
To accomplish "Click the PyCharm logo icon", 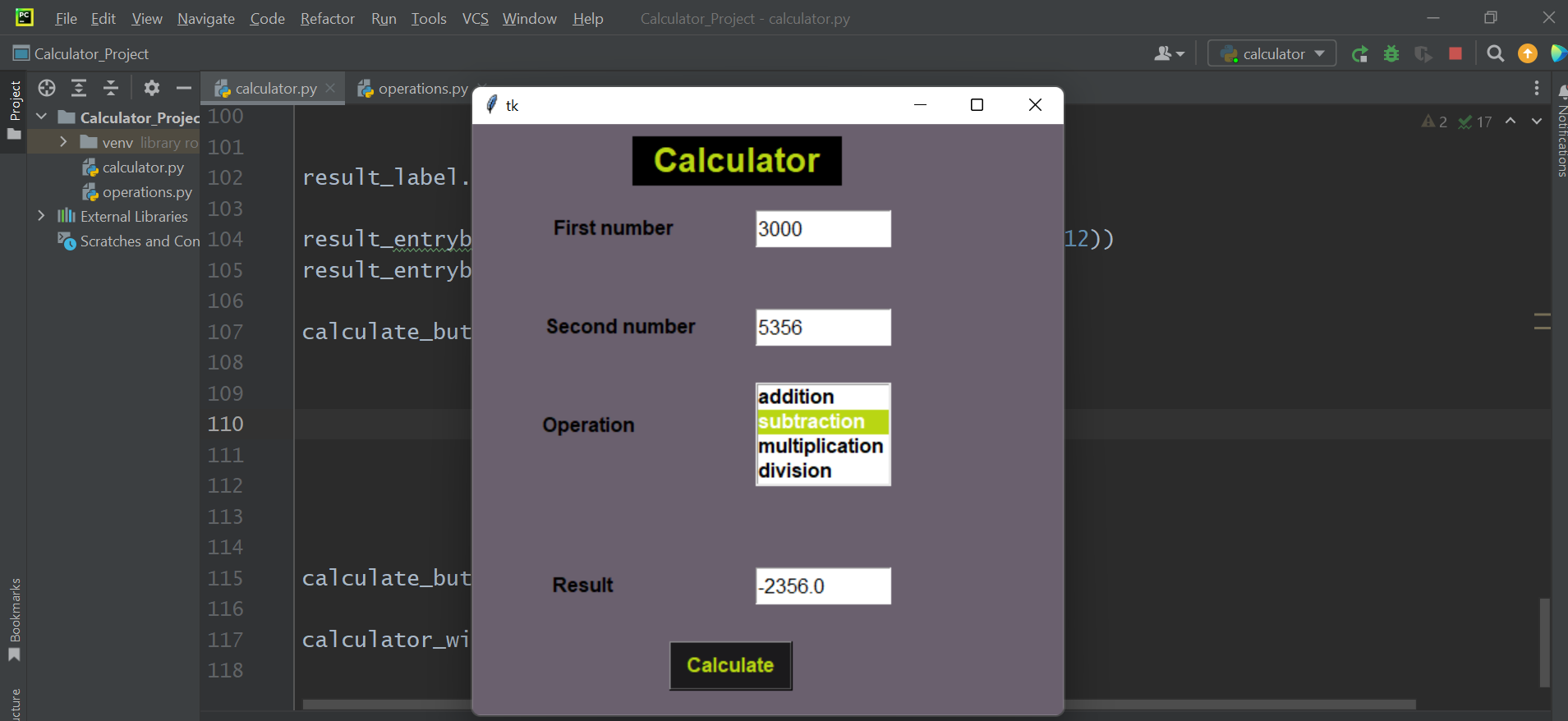I will (25, 16).
